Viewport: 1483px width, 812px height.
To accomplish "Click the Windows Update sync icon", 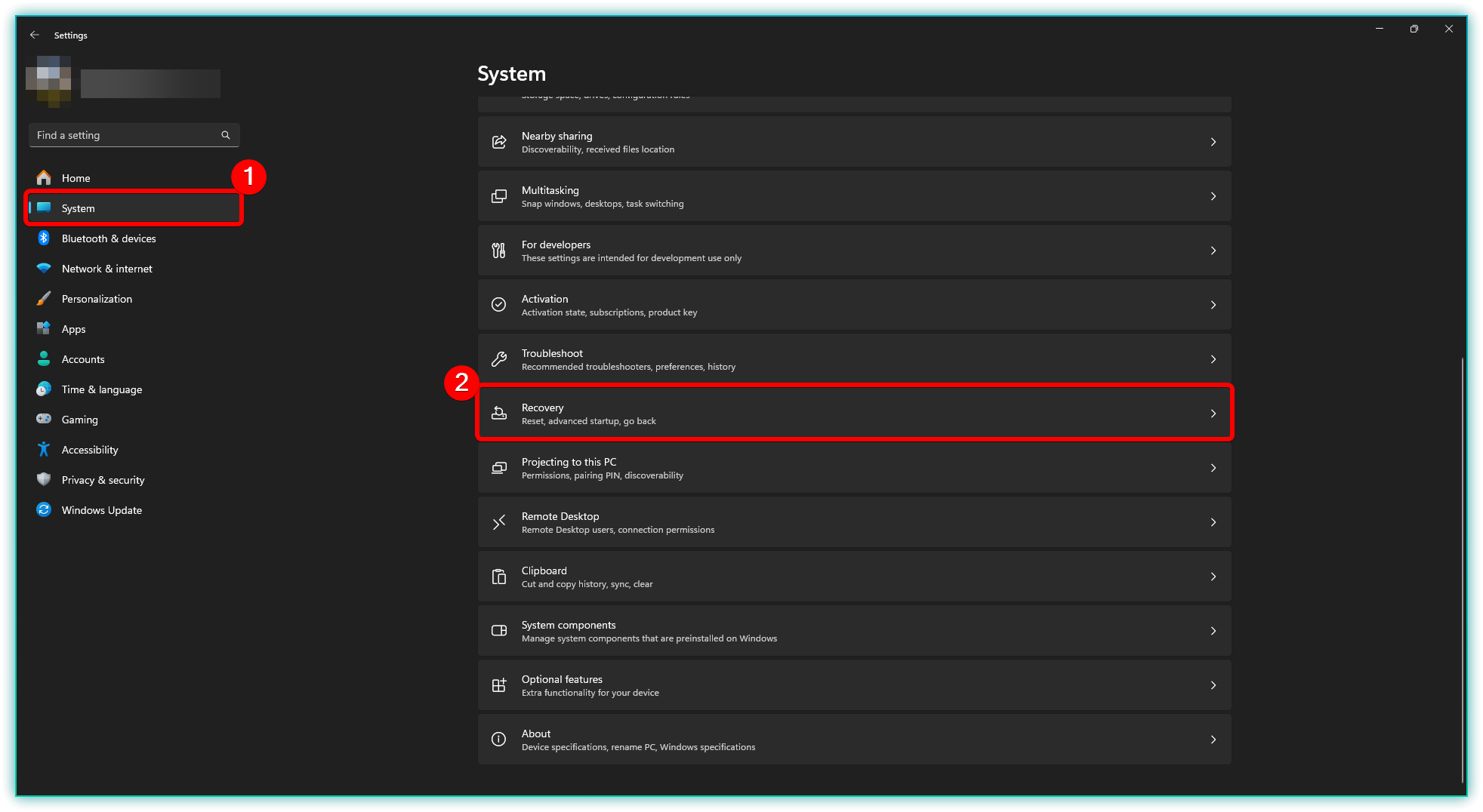I will [x=44, y=510].
